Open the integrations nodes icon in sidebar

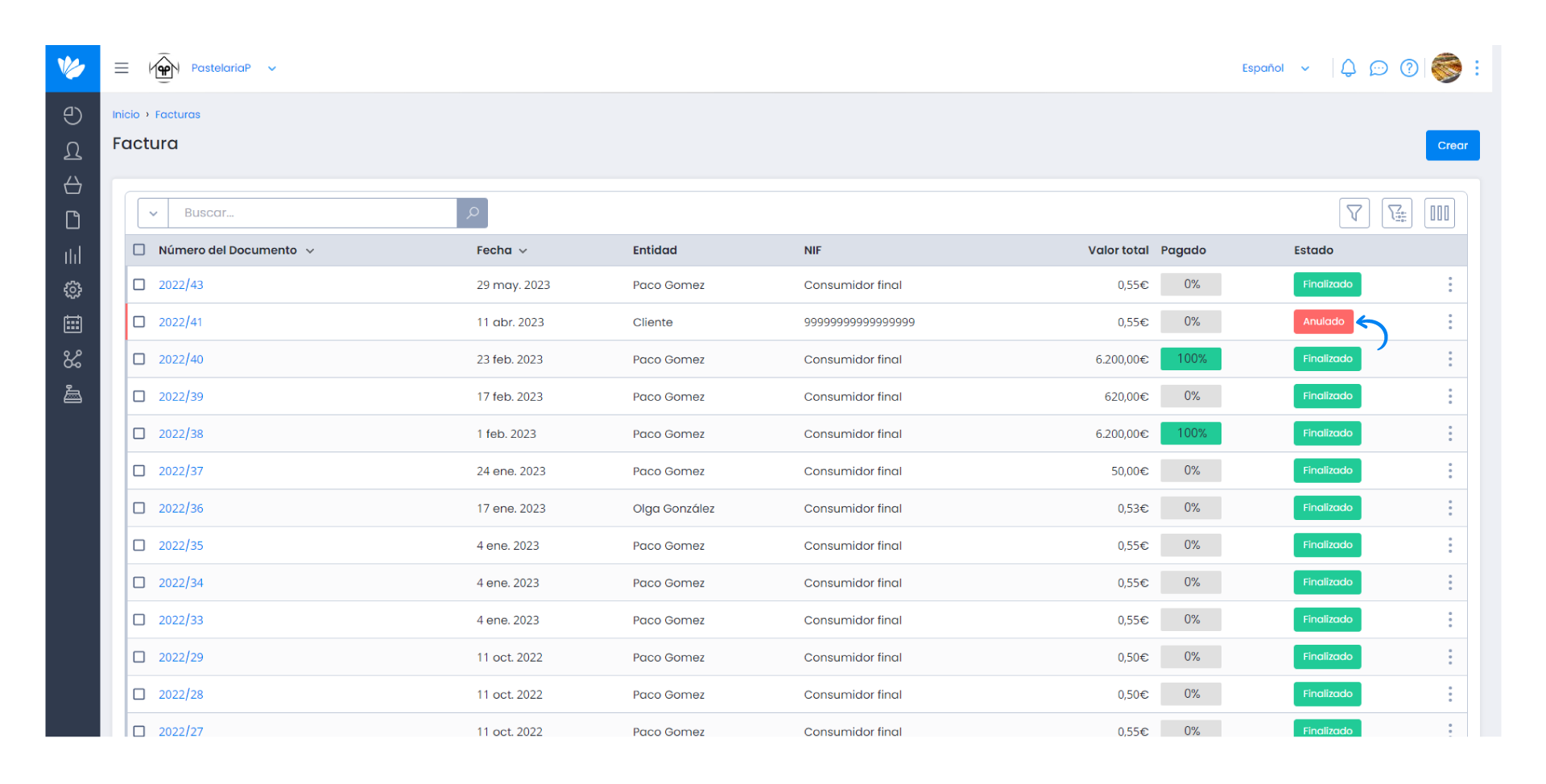point(72,359)
